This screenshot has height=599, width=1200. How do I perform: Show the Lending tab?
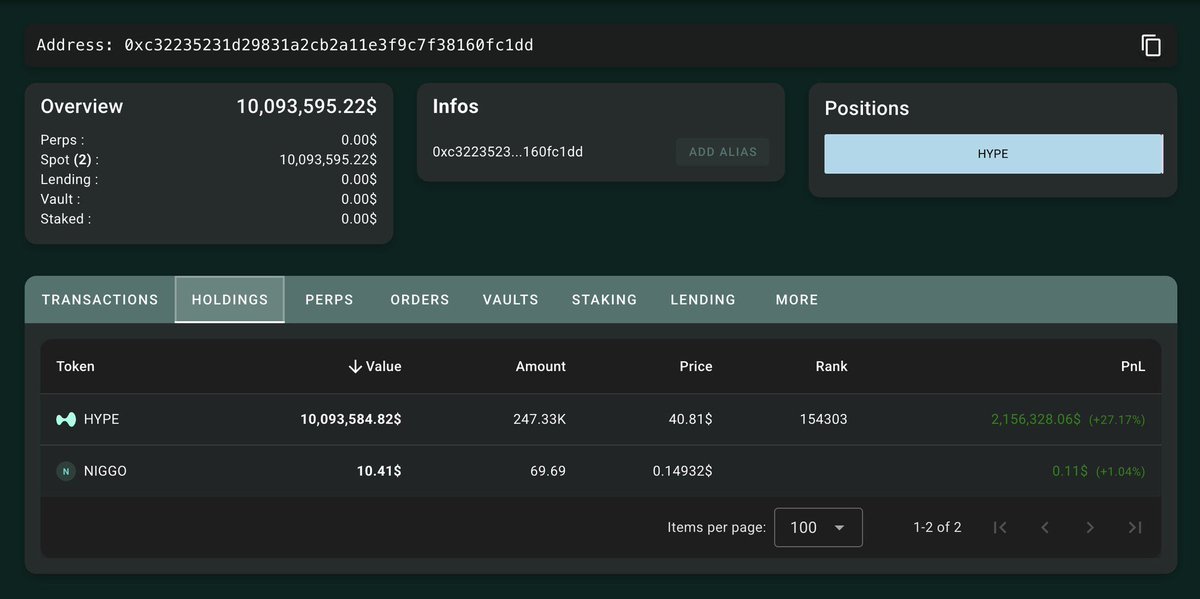(703, 300)
